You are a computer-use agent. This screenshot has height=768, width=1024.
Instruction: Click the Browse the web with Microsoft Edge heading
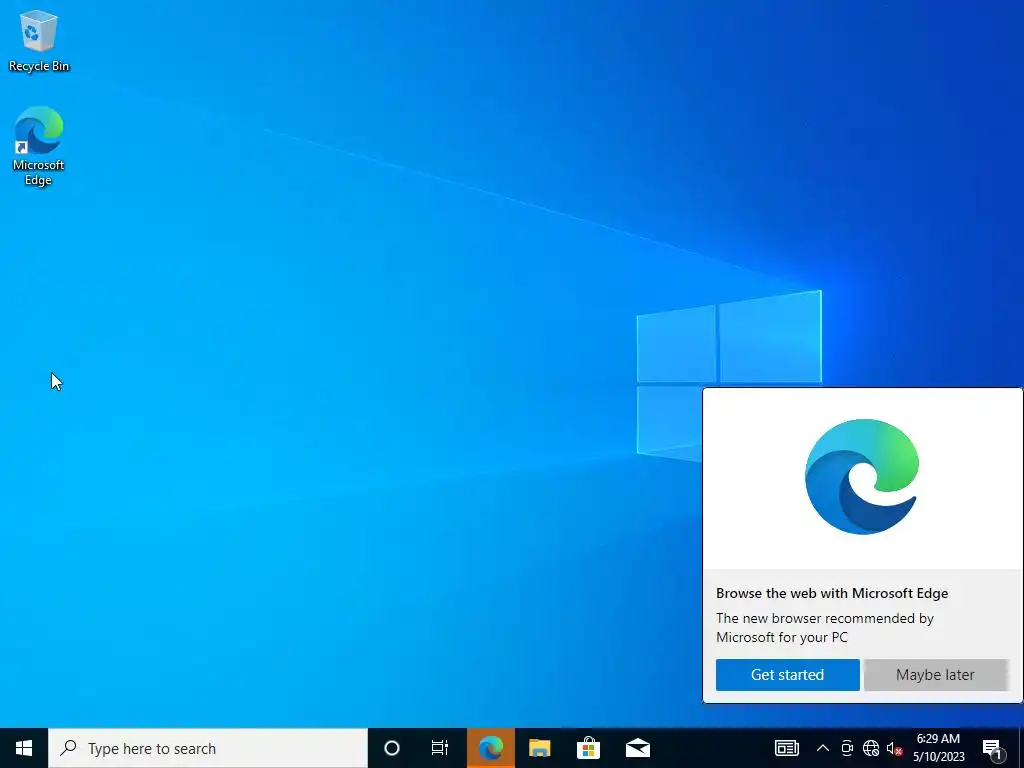(832, 593)
